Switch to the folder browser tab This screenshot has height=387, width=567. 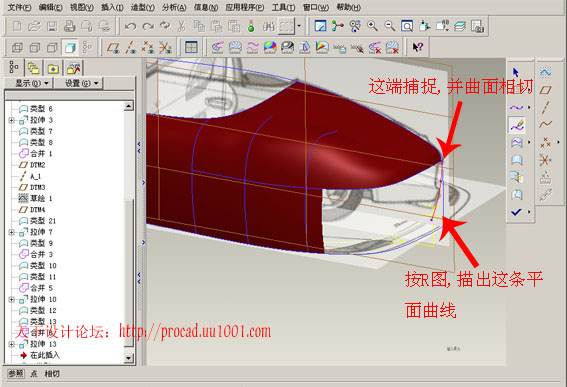[33, 68]
